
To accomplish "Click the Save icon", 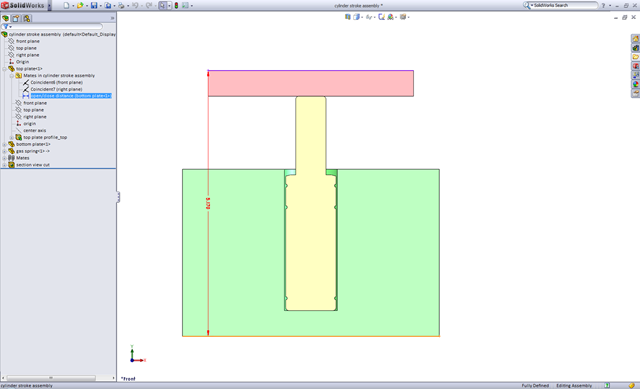I will click(94, 5).
